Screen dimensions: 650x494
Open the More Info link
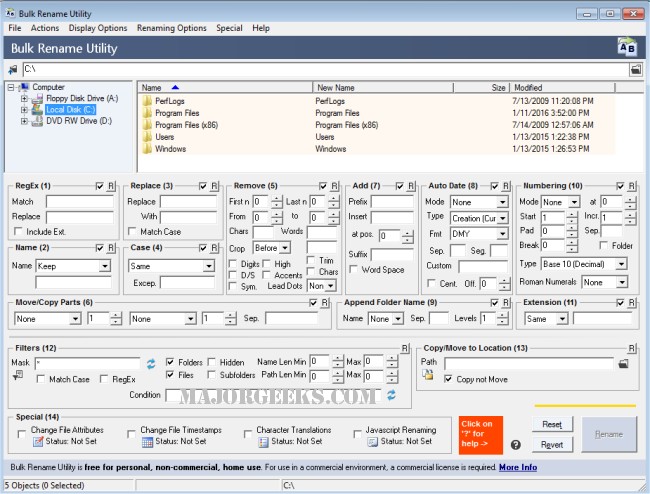(x=517, y=467)
